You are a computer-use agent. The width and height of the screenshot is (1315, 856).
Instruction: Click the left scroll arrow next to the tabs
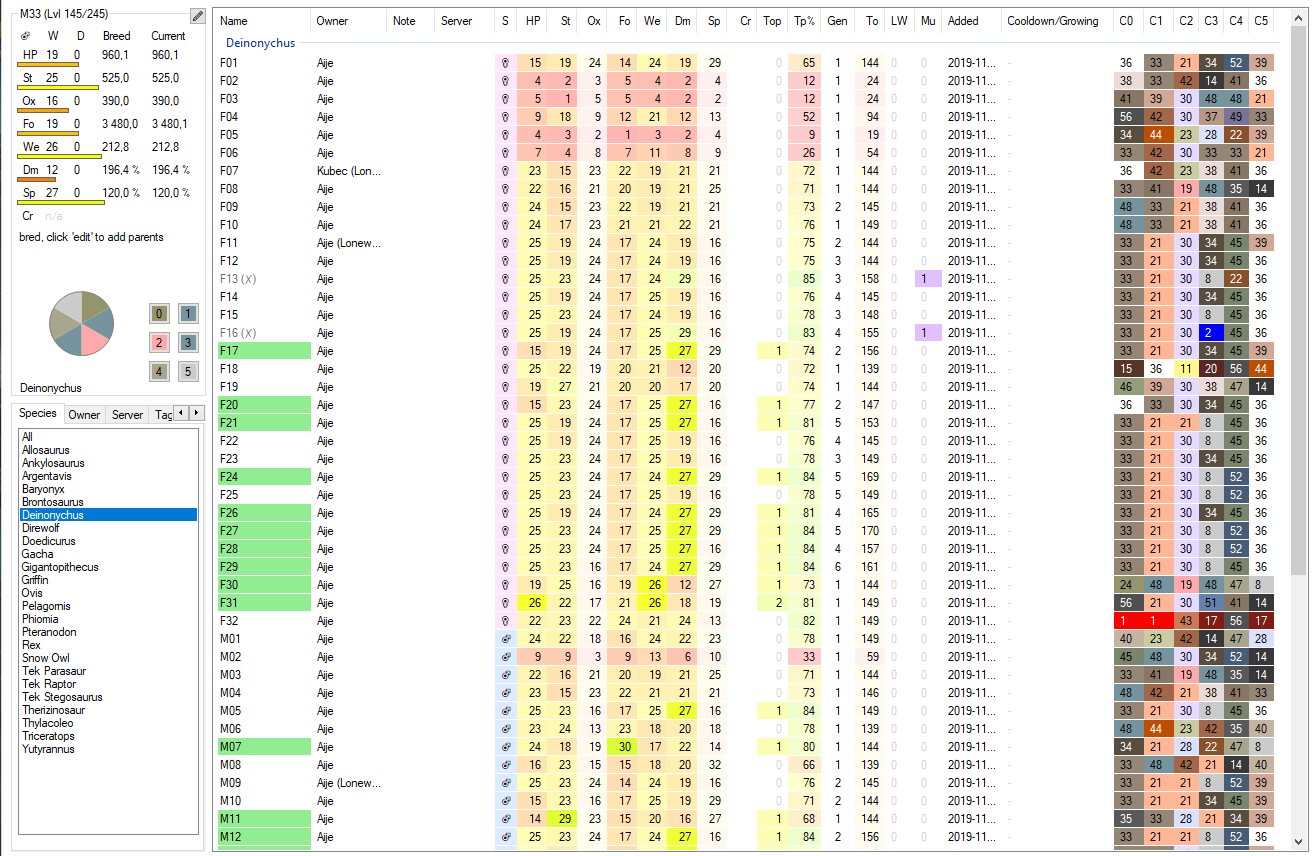pos(179,412)
